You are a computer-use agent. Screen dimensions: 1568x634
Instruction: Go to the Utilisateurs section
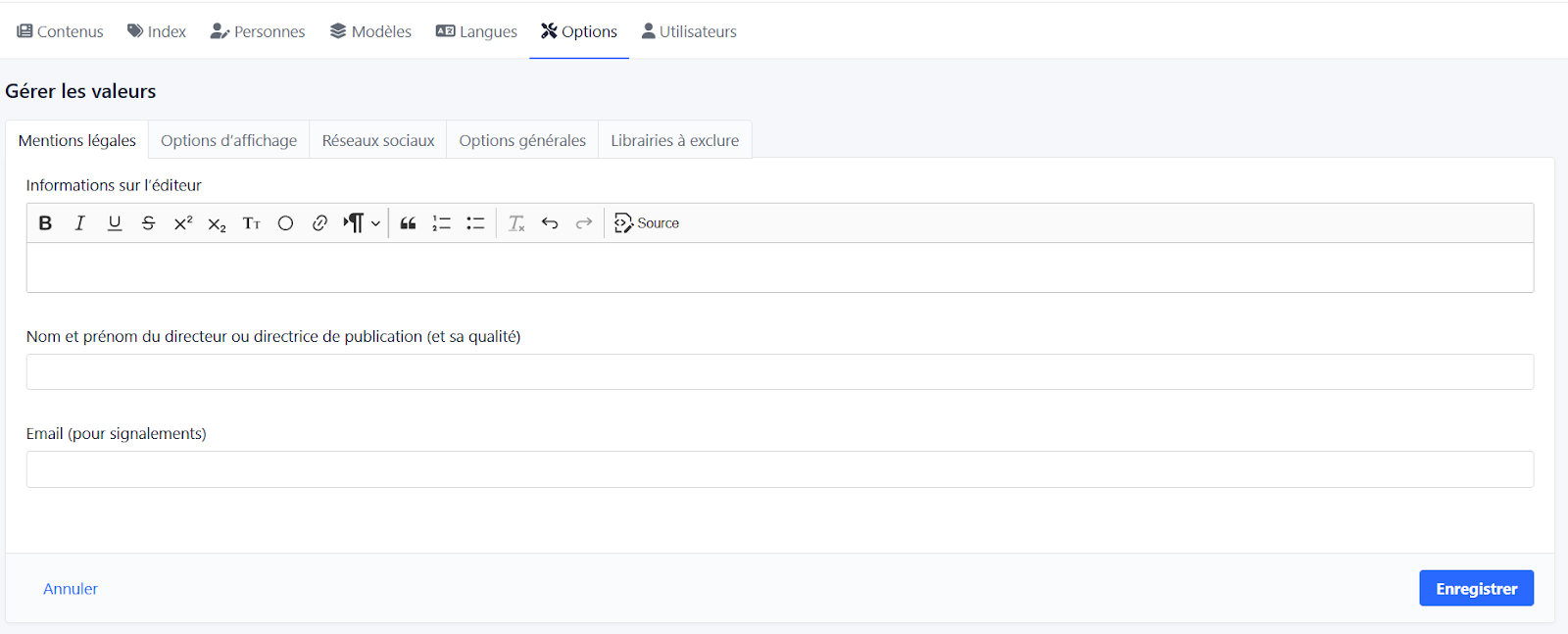(689, 31)
